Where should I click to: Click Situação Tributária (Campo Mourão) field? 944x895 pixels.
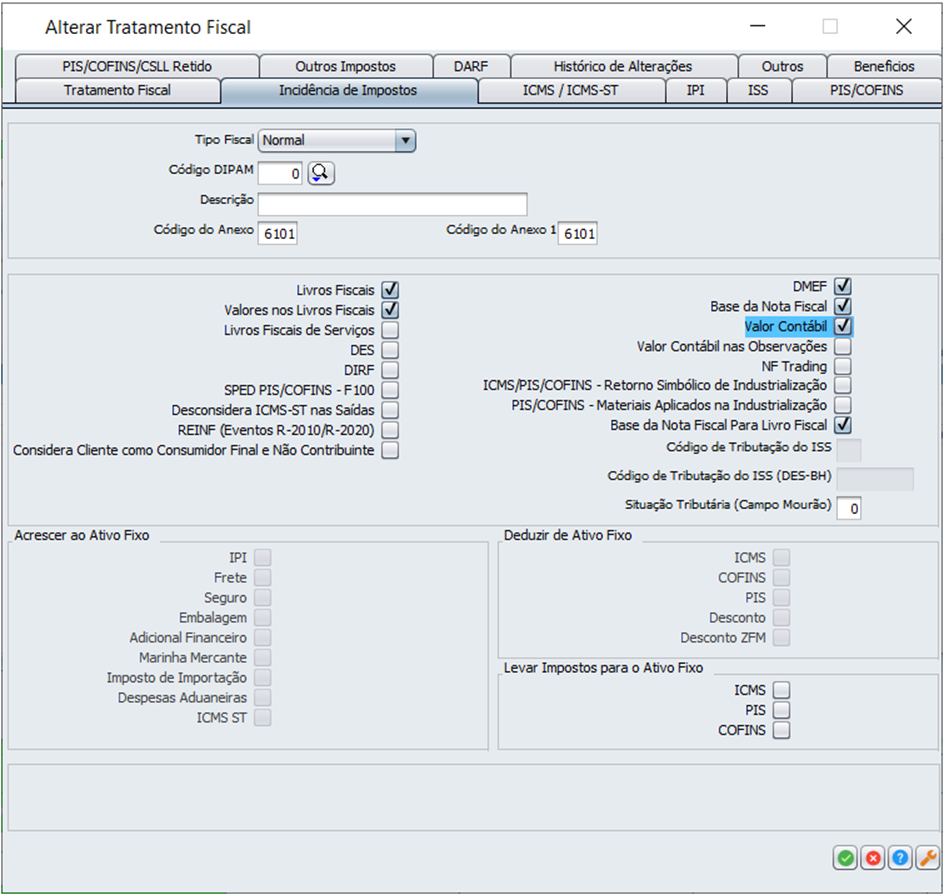coord(848,509)
